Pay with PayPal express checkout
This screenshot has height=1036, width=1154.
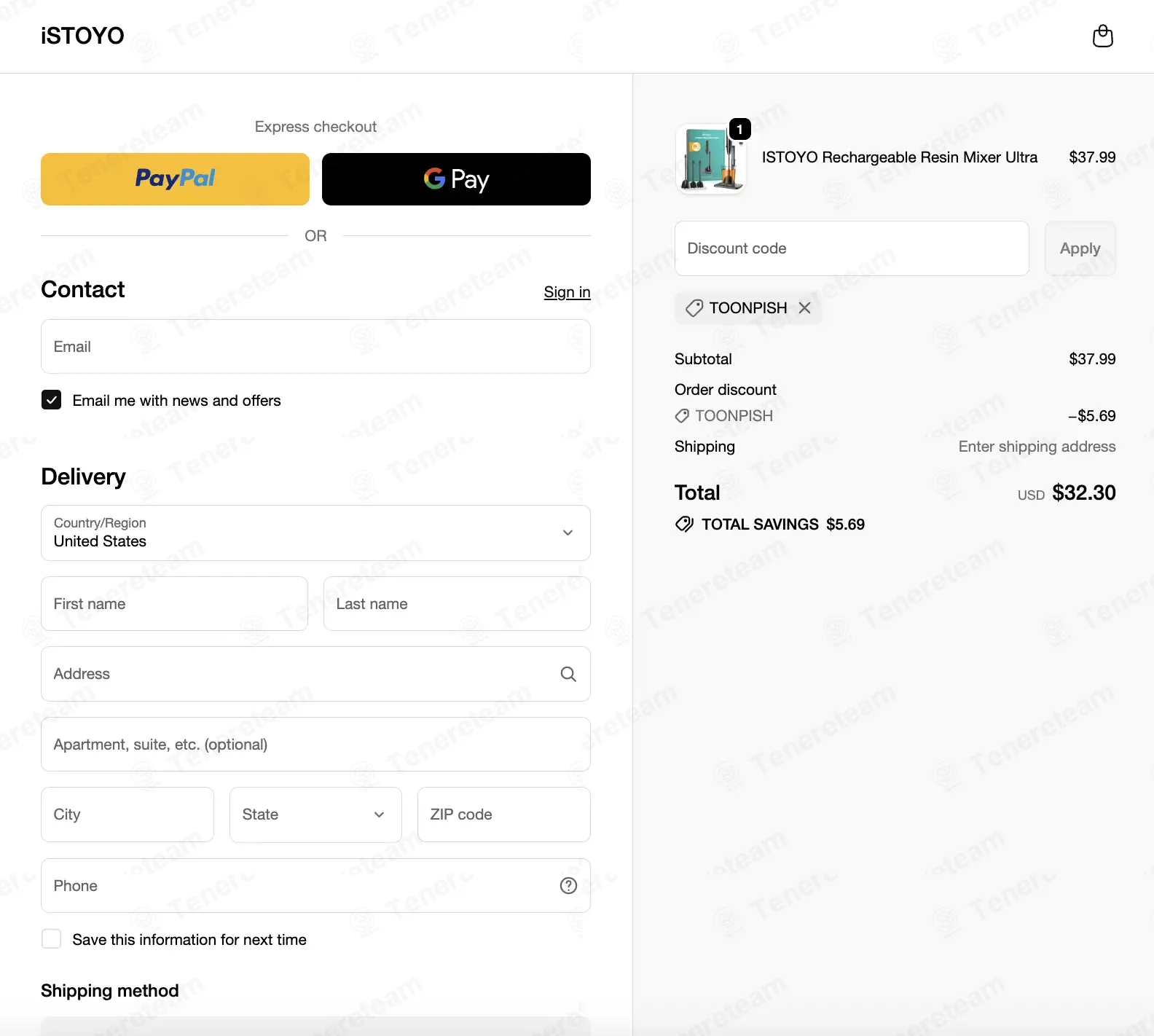click(x=175, y=179)
